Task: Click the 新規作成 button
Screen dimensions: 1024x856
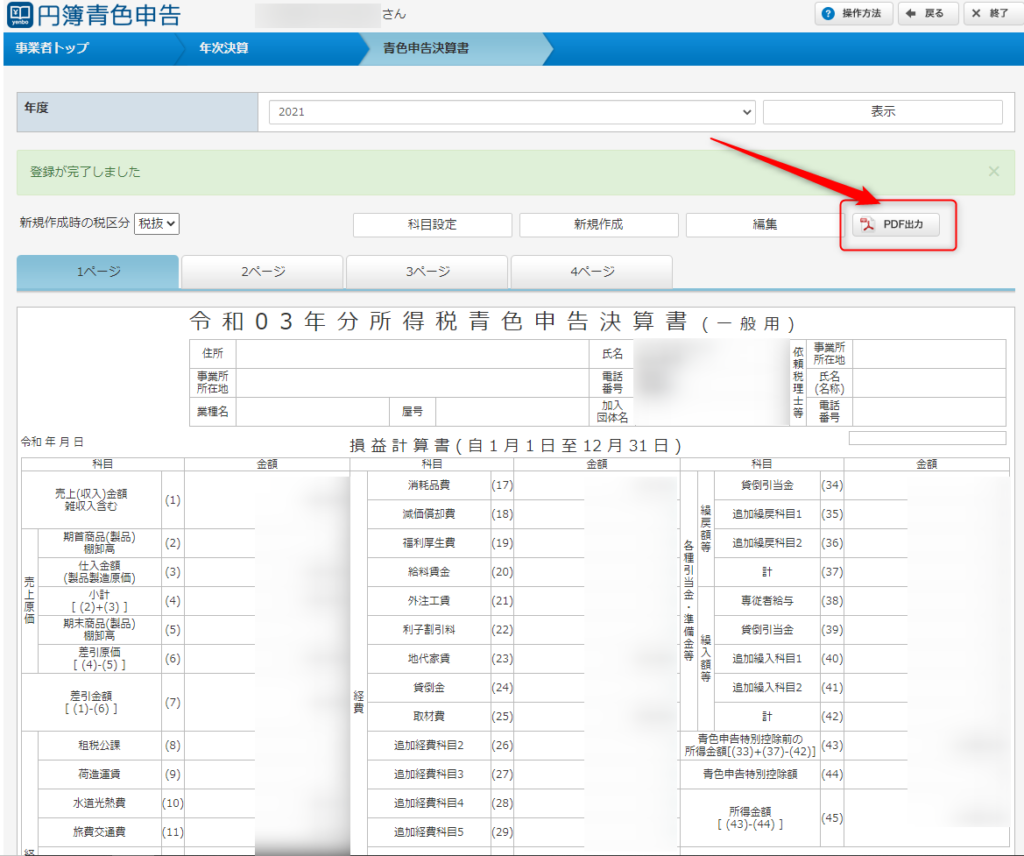Action: pos(598,225)
